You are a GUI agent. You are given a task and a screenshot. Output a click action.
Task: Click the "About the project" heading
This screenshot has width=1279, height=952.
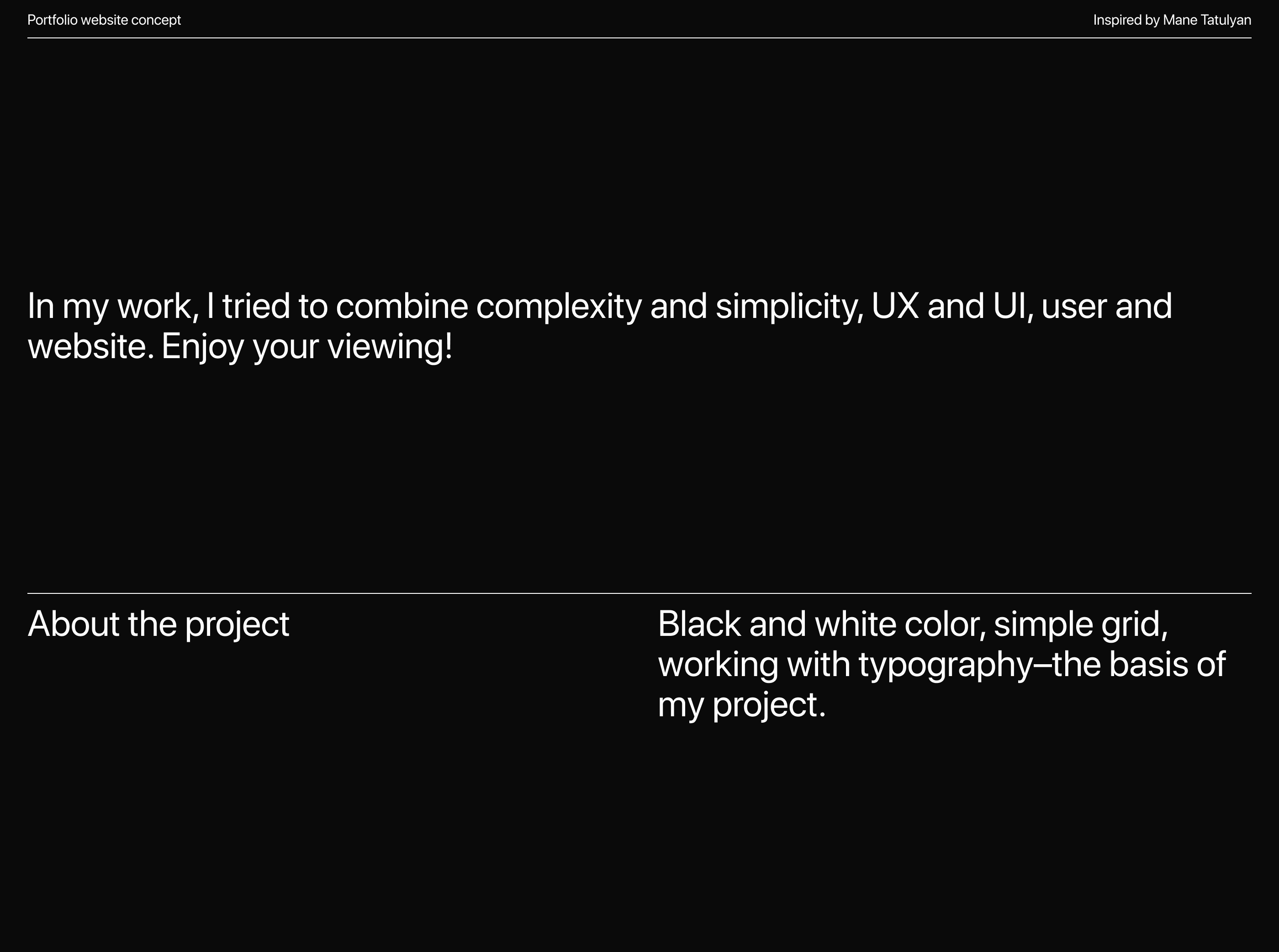pyautogui.click(x=159, y=624)
